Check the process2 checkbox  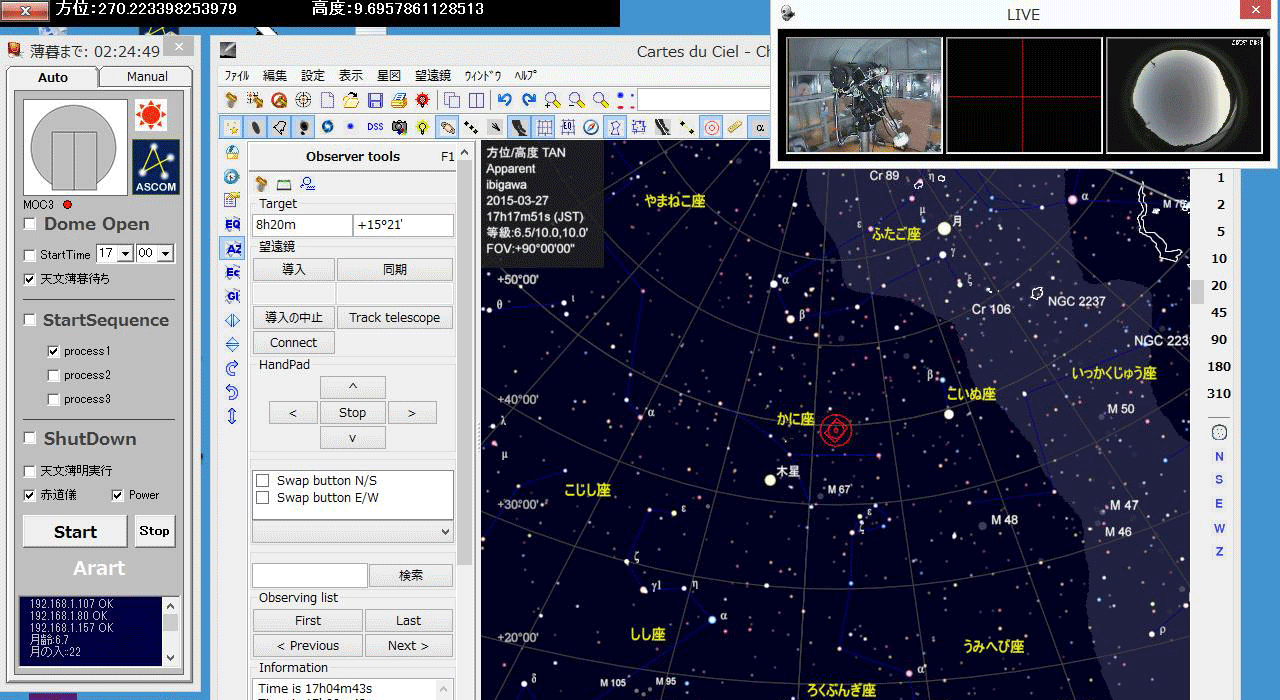click(x=53, y=375)
